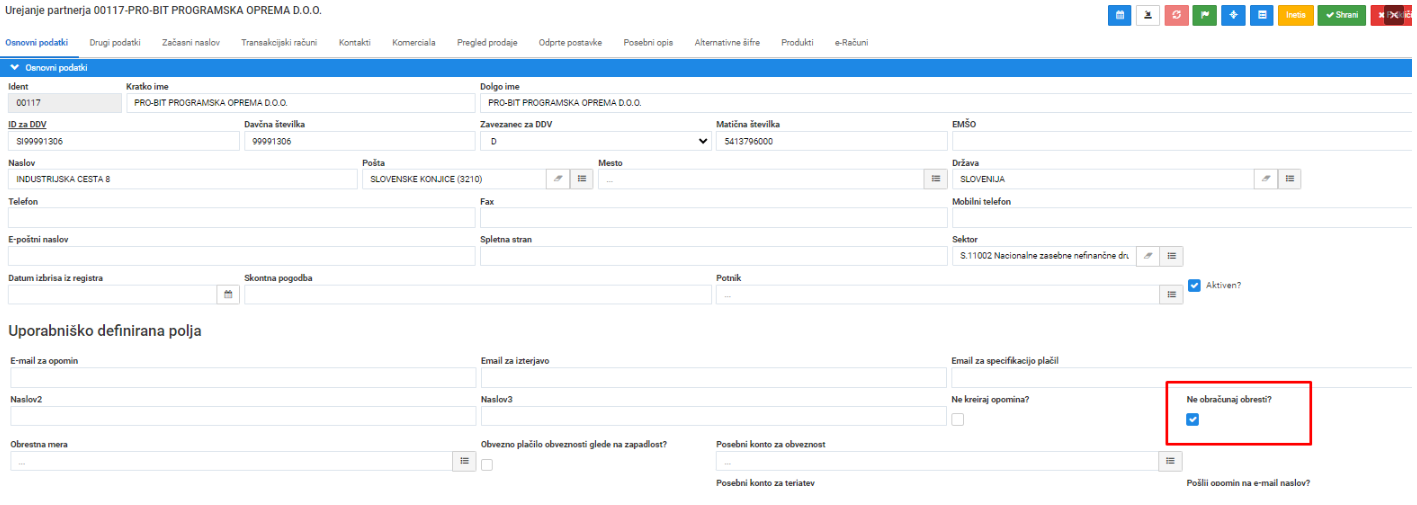Viewport: 1417px width, 505px height.
Task: Open the Datum izbrisa calendar picker
Action: click(228, 294)
